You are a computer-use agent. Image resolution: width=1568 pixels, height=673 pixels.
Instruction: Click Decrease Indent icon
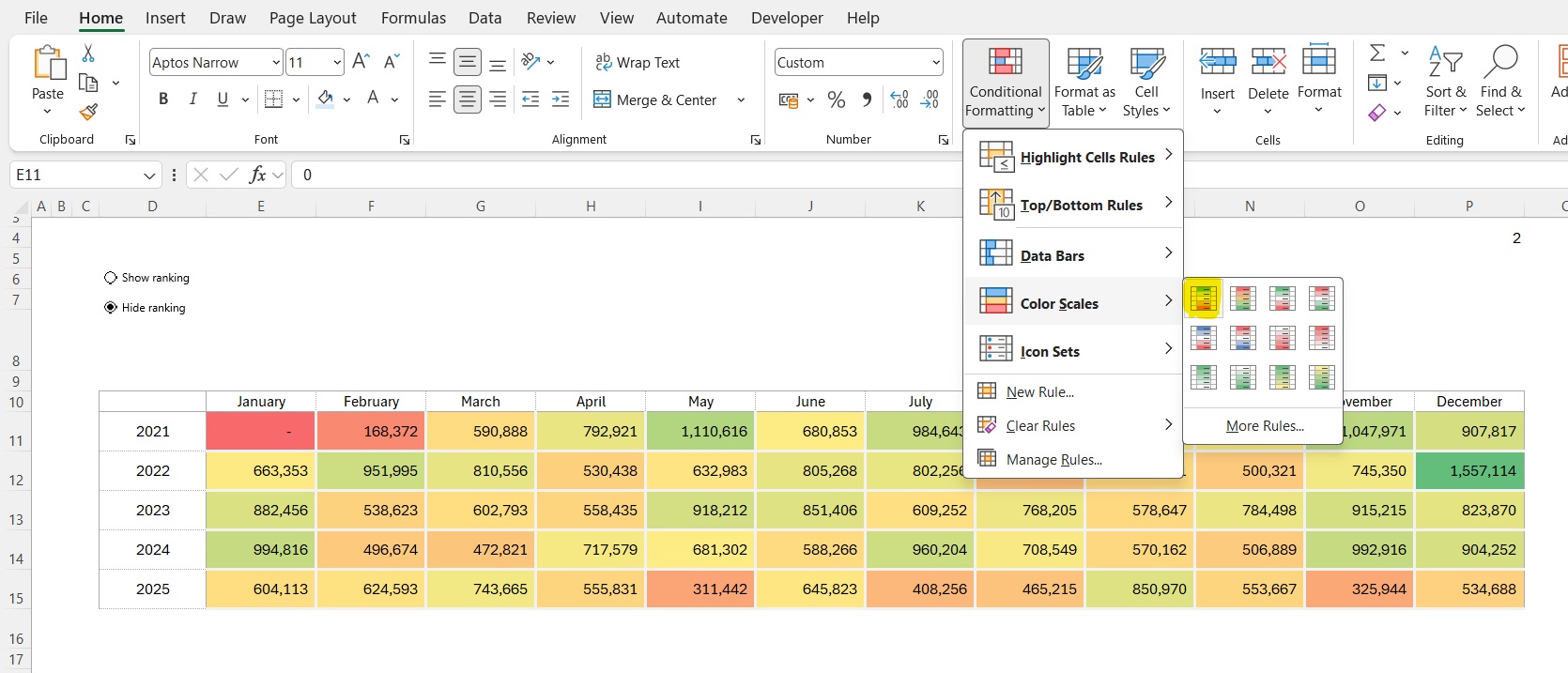click(530, 99)
